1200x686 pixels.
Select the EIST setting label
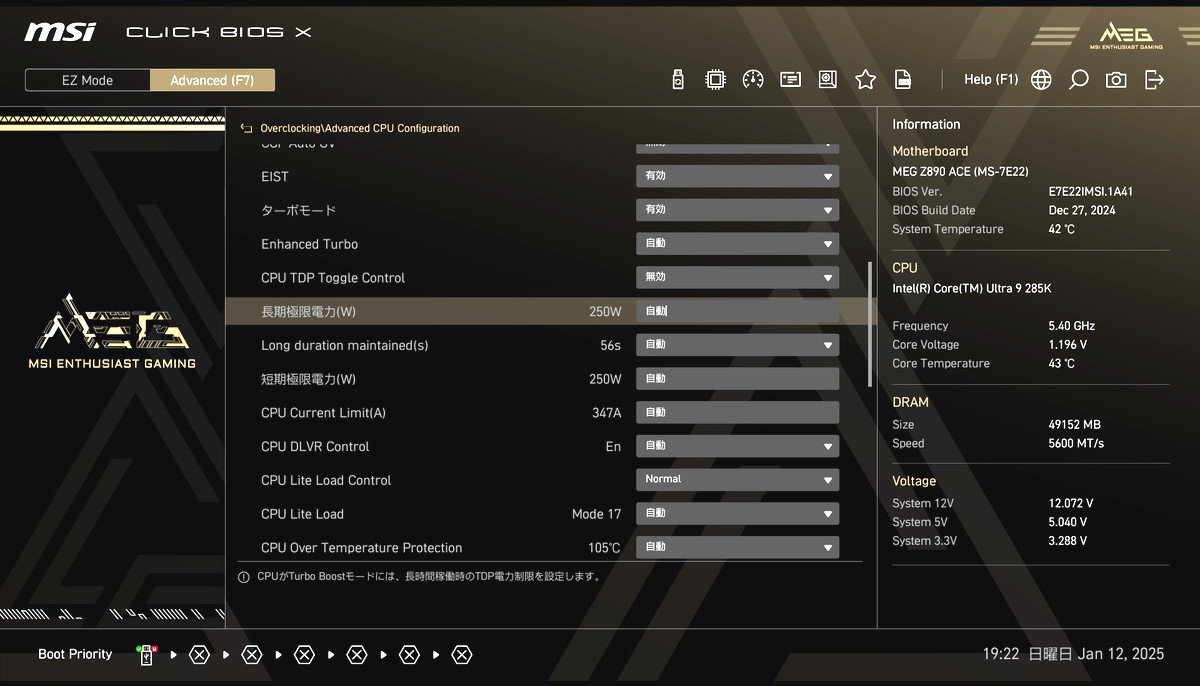point(275,176)
